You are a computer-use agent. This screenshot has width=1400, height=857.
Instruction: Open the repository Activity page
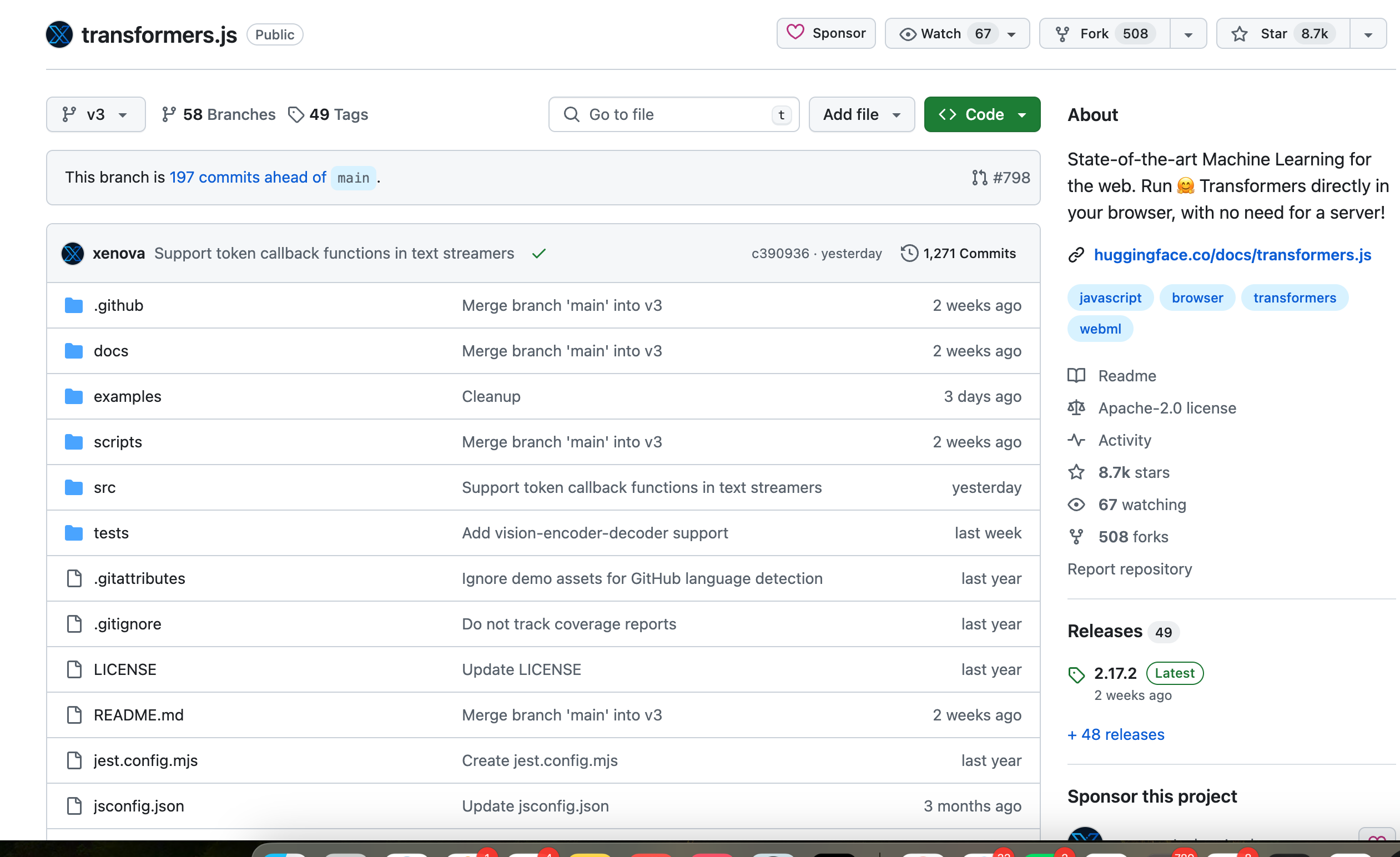pos(1109,440)
